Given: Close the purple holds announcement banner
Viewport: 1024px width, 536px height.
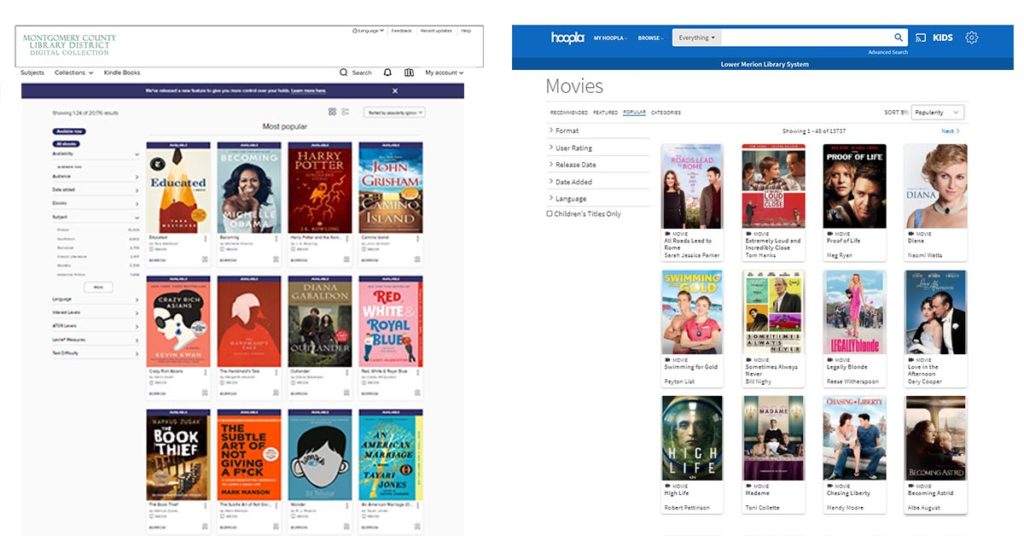Looking at the screenshot, I should pos(395,91).
